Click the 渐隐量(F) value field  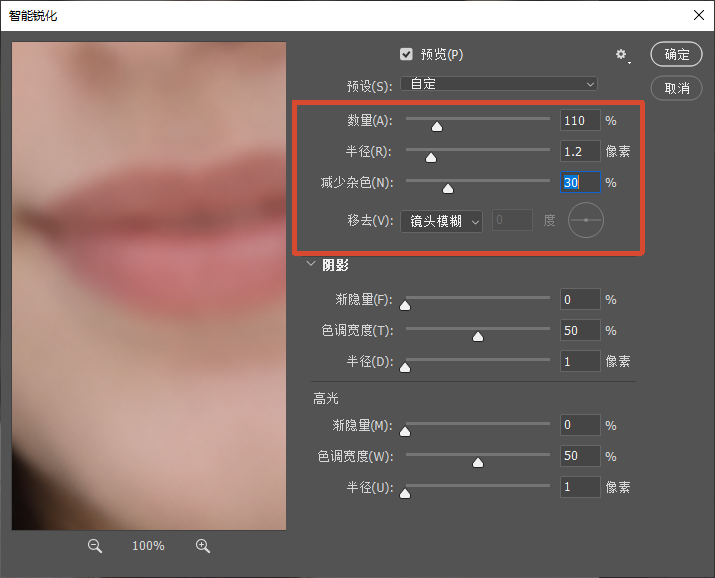coord(580,299)
